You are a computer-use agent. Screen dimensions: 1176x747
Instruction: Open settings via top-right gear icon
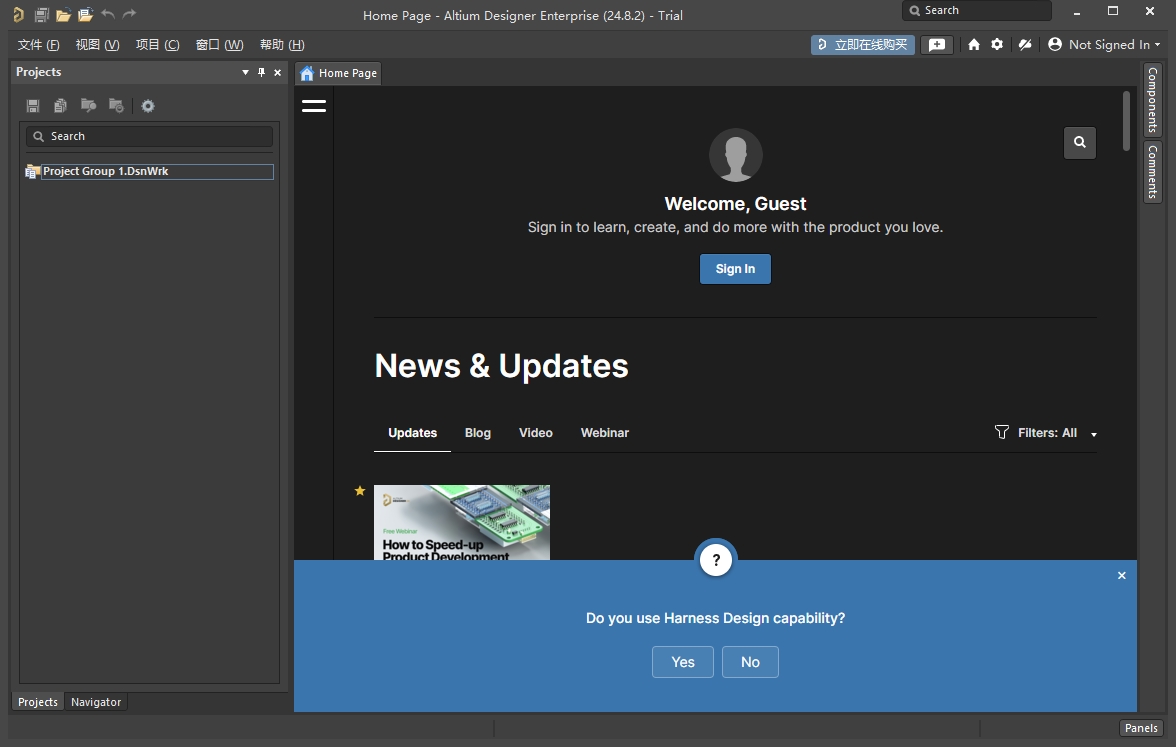(x=997, y=45)
